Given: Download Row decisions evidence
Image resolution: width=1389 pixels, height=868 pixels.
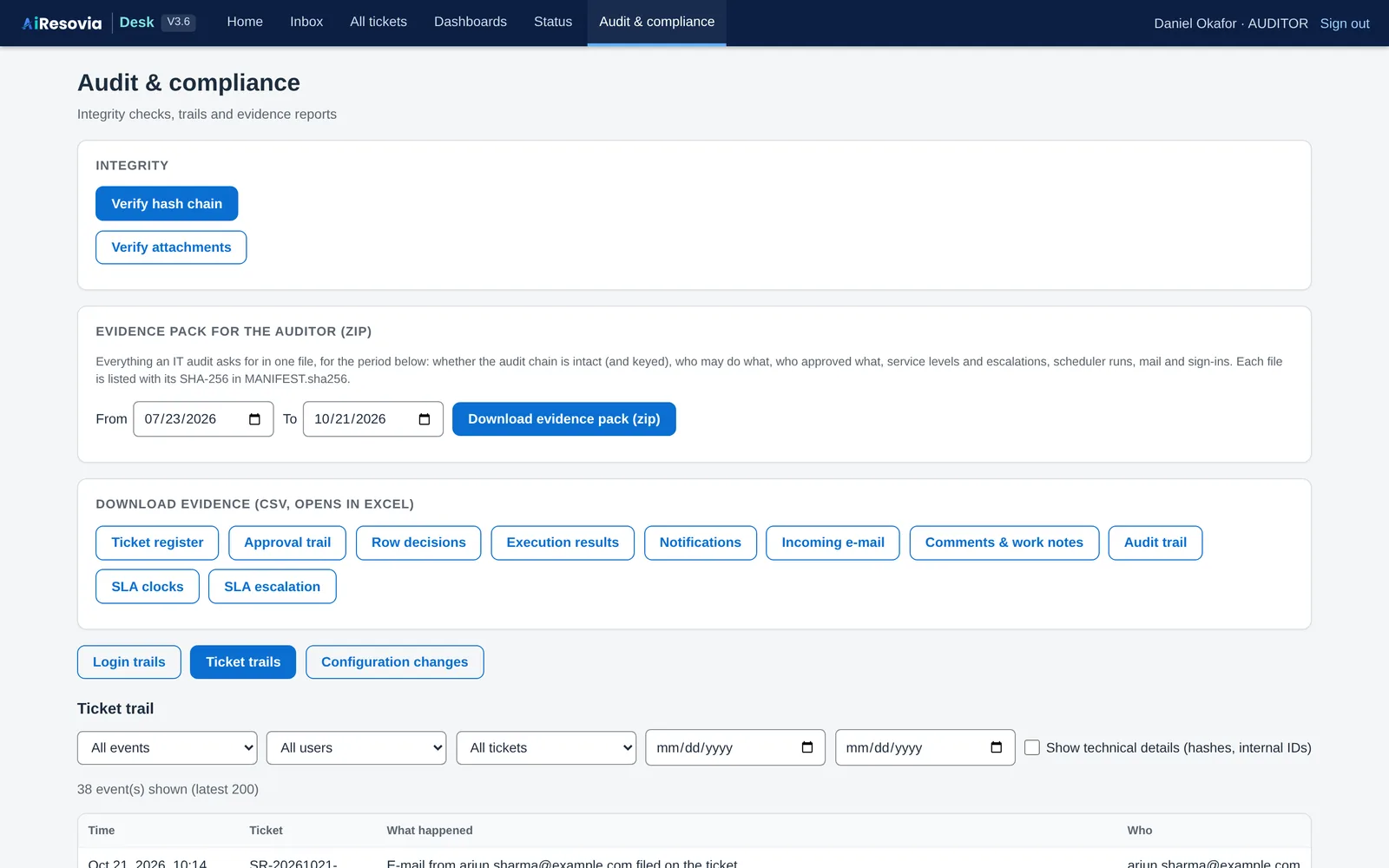Looking at the screenshot, I should (418, 542).
